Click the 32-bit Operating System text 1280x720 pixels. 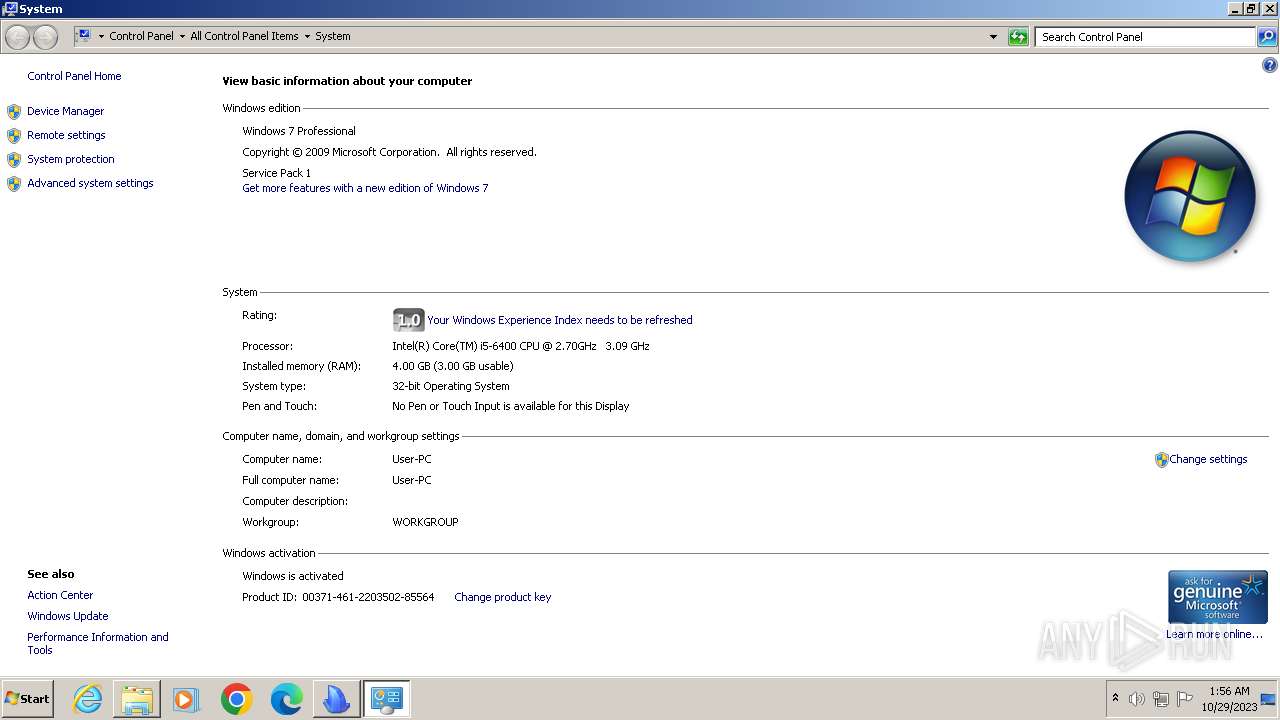pos(451,386)
